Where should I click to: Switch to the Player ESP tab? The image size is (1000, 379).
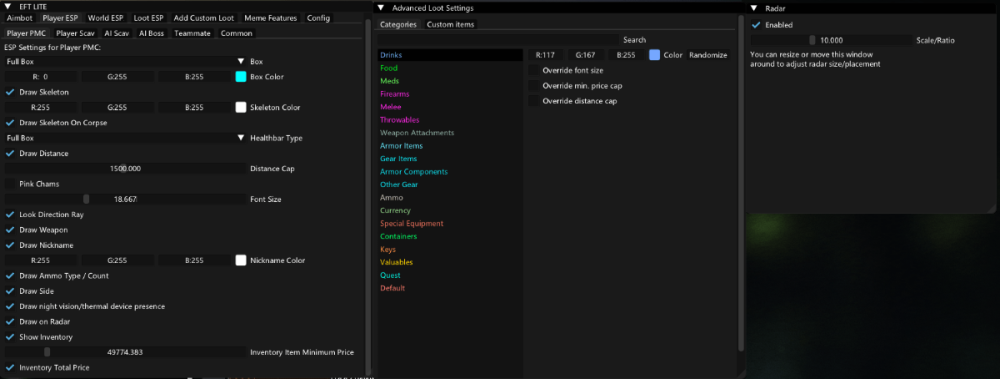[x=60, y=18]
